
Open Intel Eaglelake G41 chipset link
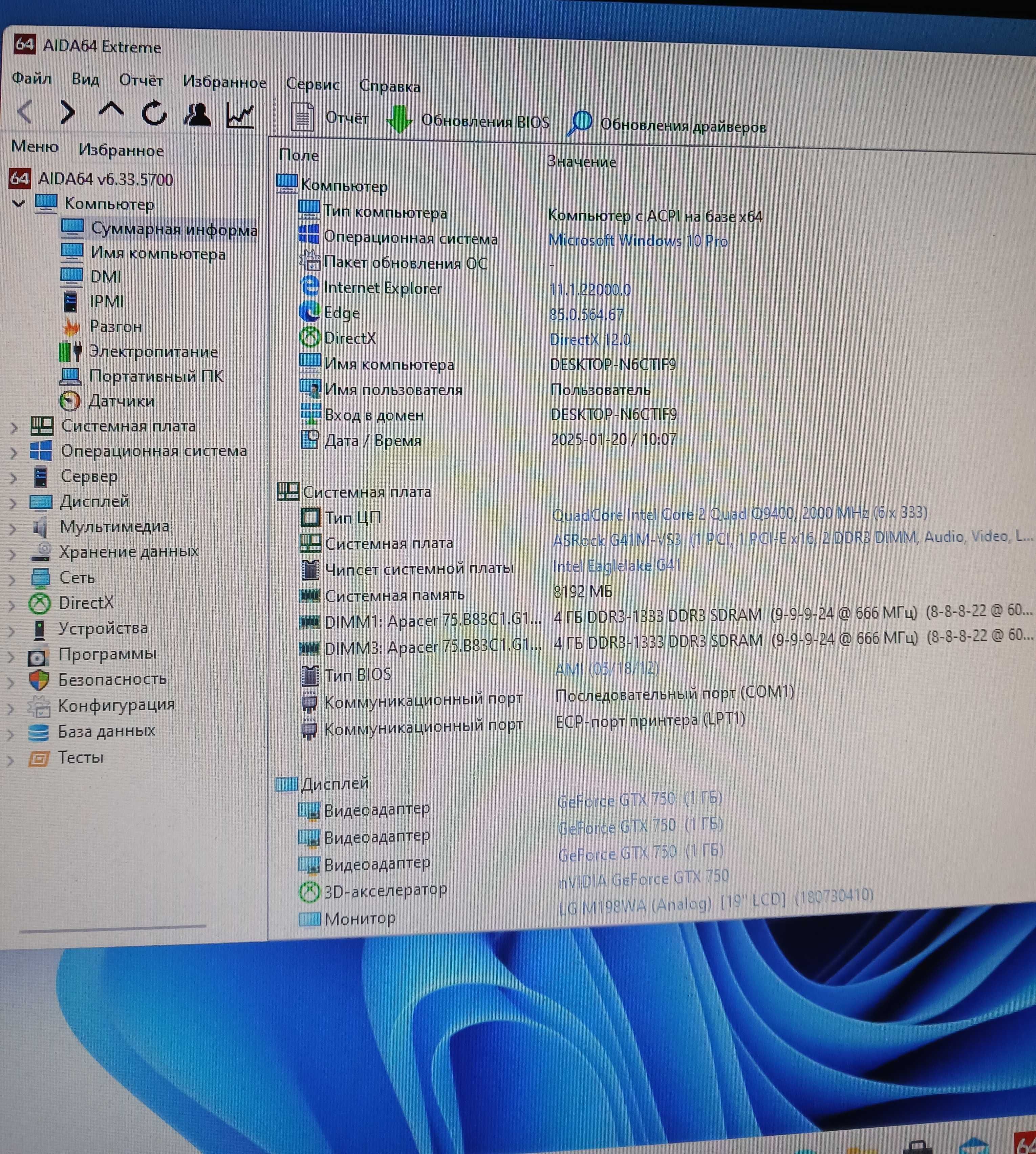coord(617,566)
